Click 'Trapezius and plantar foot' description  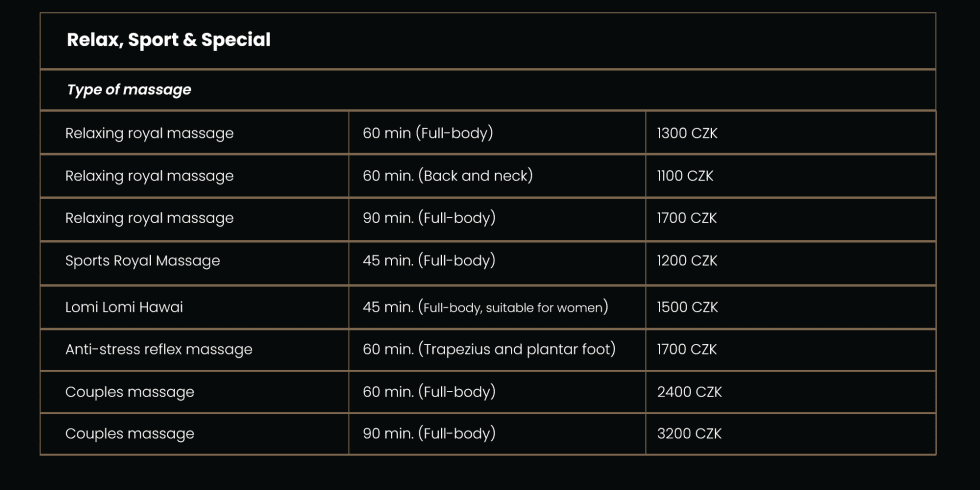(516, 349)
